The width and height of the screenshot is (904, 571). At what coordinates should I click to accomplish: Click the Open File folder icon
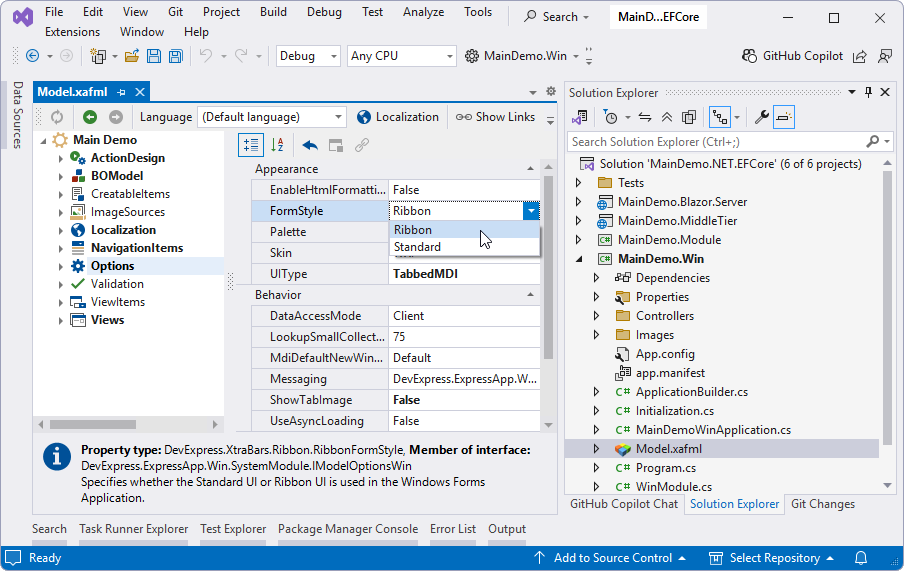pos(132,56)
